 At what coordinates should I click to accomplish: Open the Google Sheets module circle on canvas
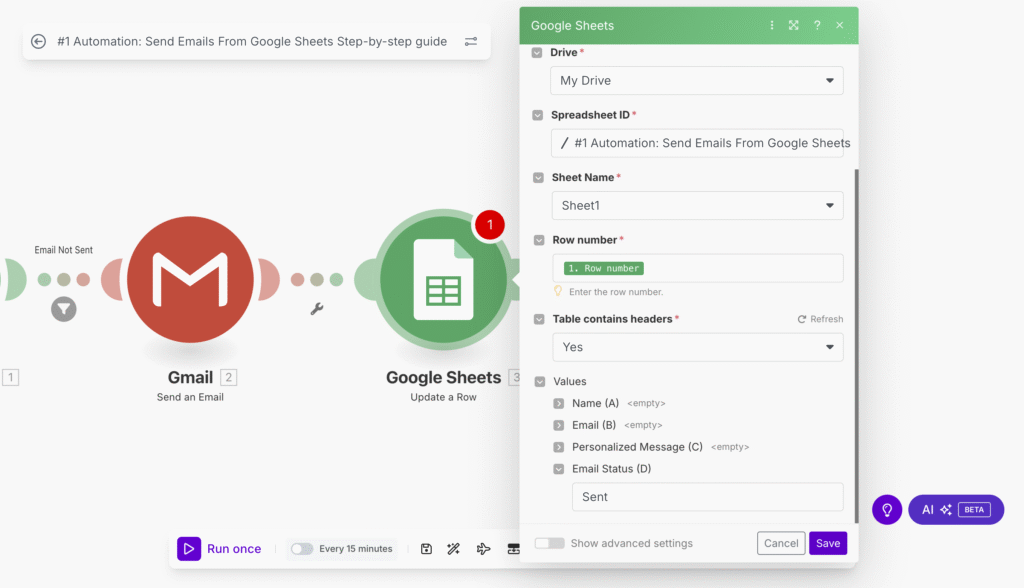point(443,280)
